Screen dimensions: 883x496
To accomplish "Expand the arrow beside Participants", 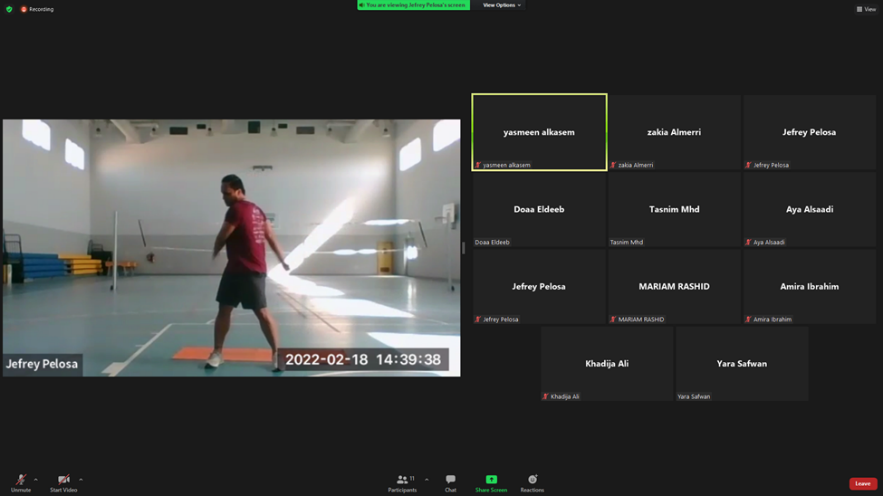I will pyautogui.click(x=427, y=479).
